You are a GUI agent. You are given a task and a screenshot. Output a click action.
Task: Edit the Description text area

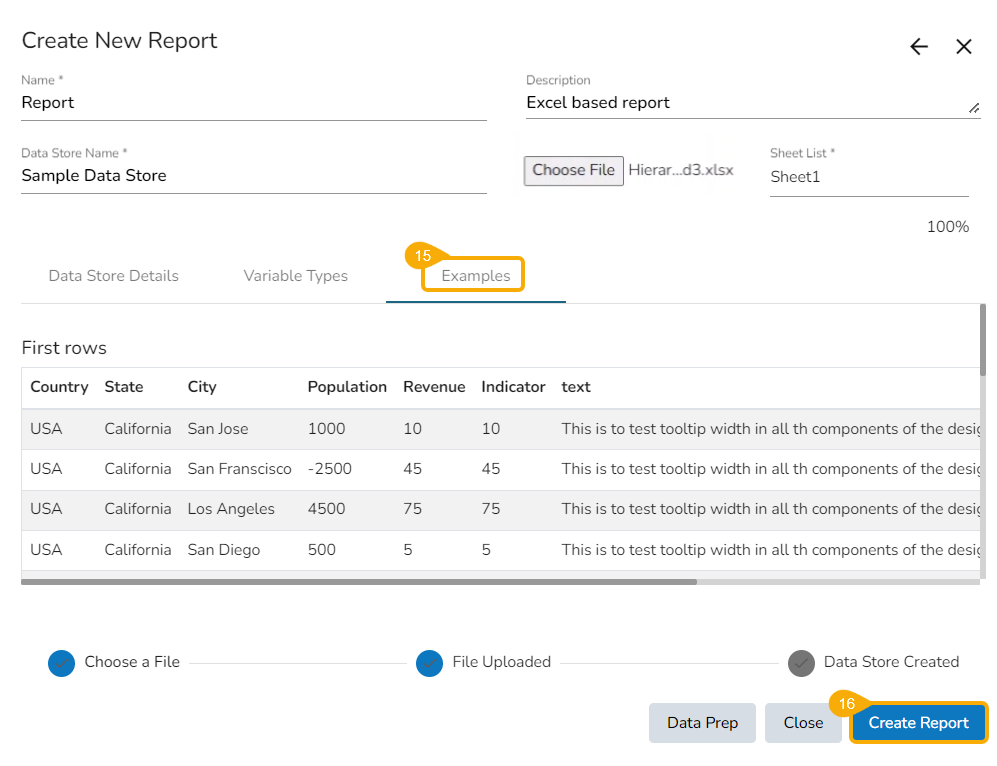(x=745, y=102)
